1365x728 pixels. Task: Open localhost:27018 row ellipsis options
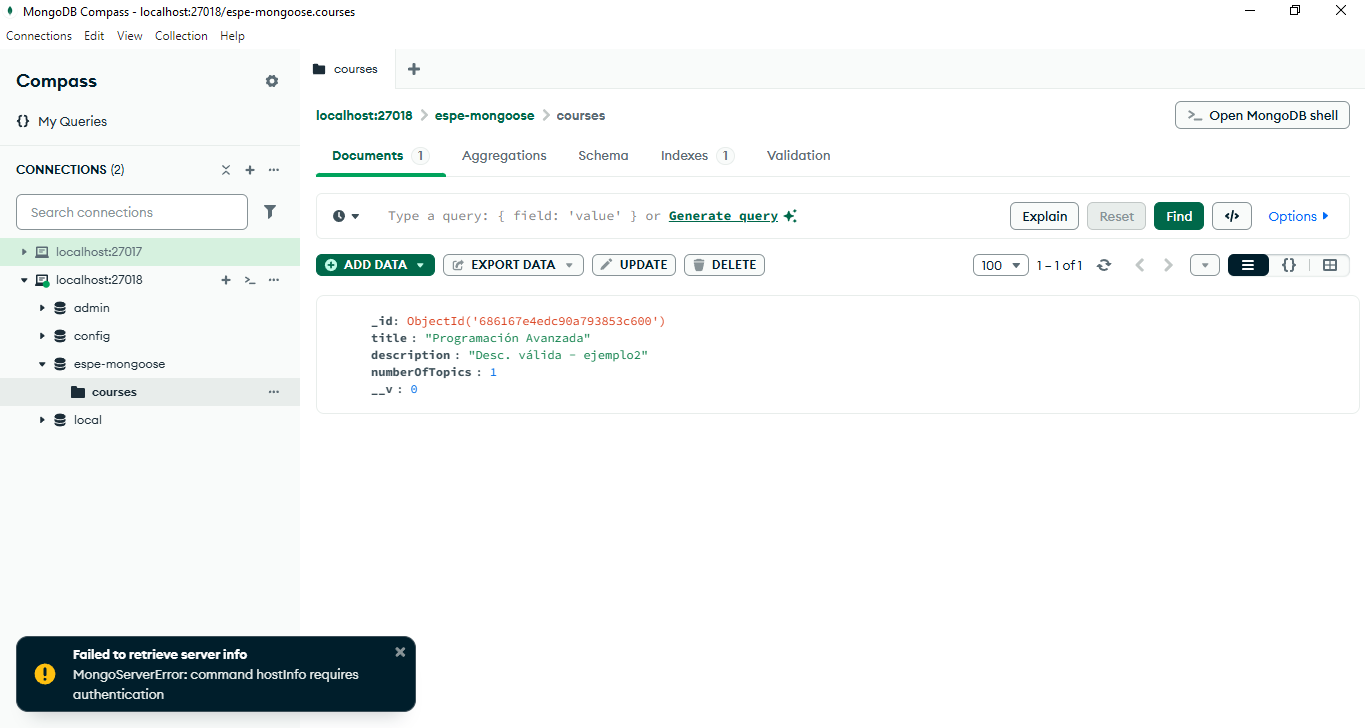274,280
